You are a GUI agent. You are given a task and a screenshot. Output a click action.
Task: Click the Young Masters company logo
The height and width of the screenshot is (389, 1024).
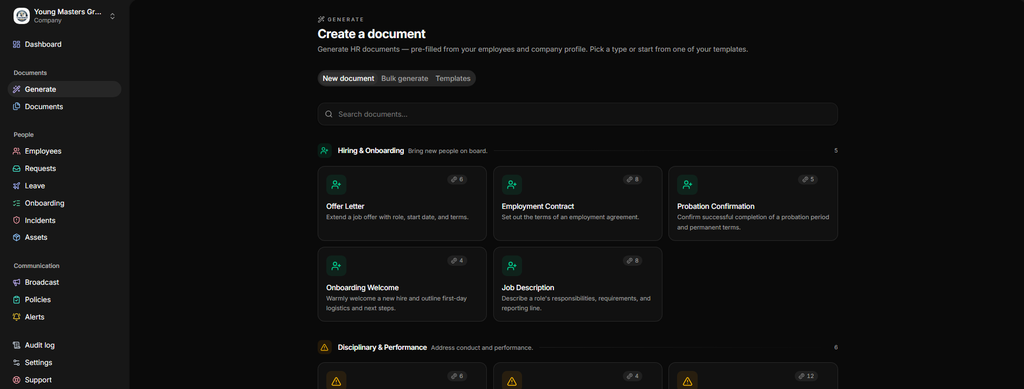tap(22, 16)
